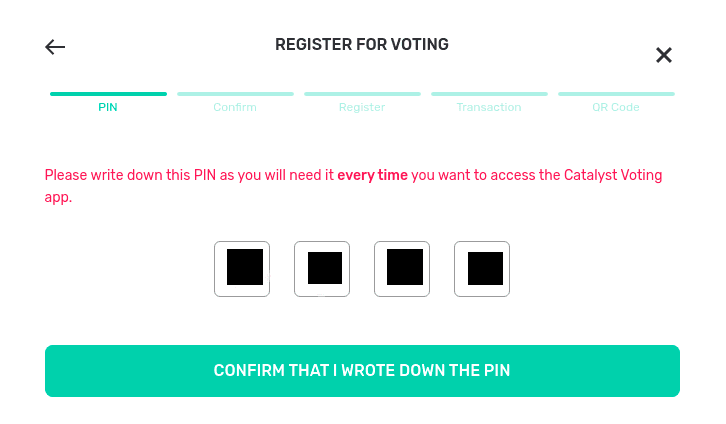
Task: Select the second PIN digit box
Action: tap(322, 269)
